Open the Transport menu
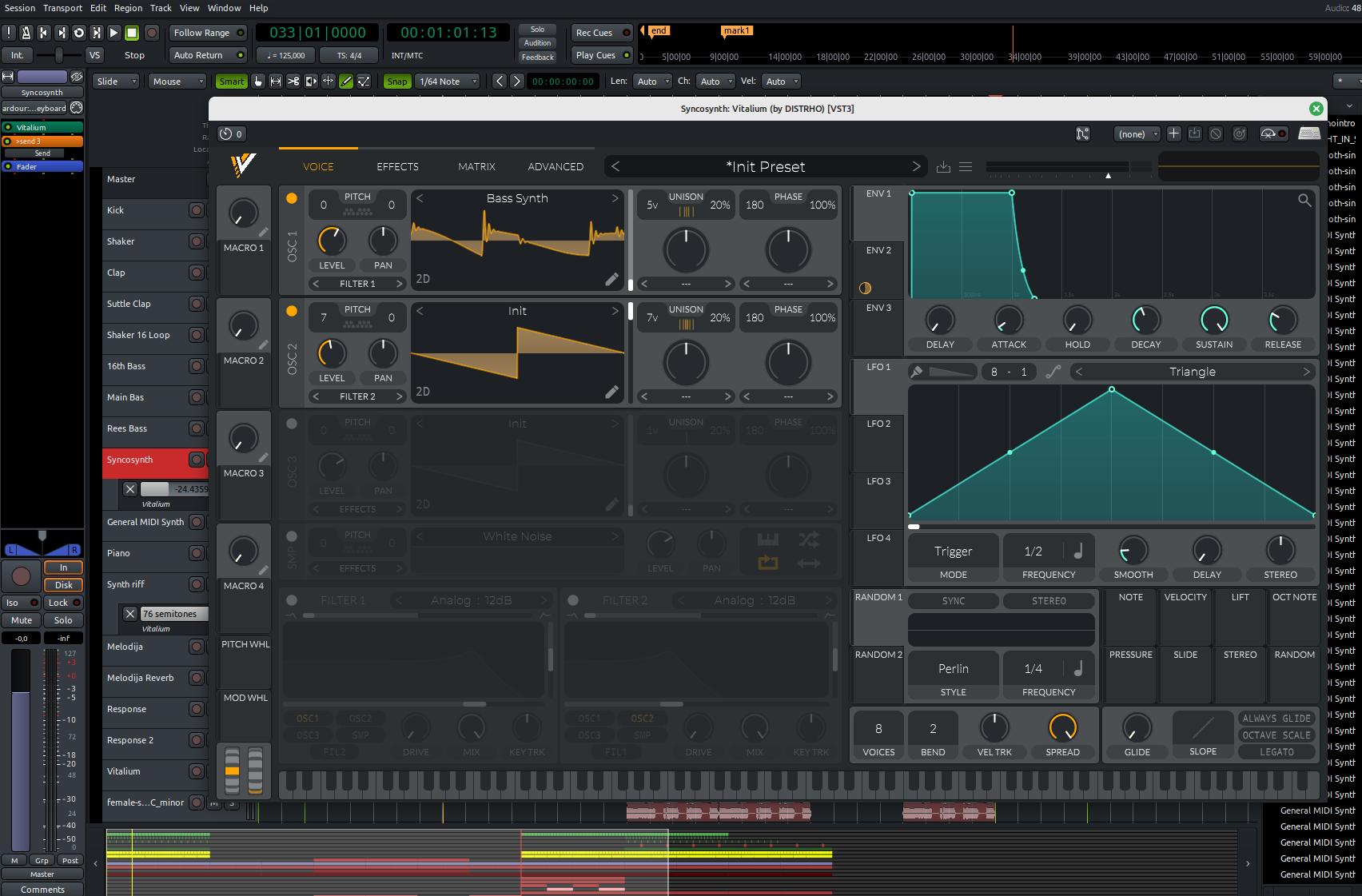Screen dimensions: 1362x896 (x=62, y=8)
